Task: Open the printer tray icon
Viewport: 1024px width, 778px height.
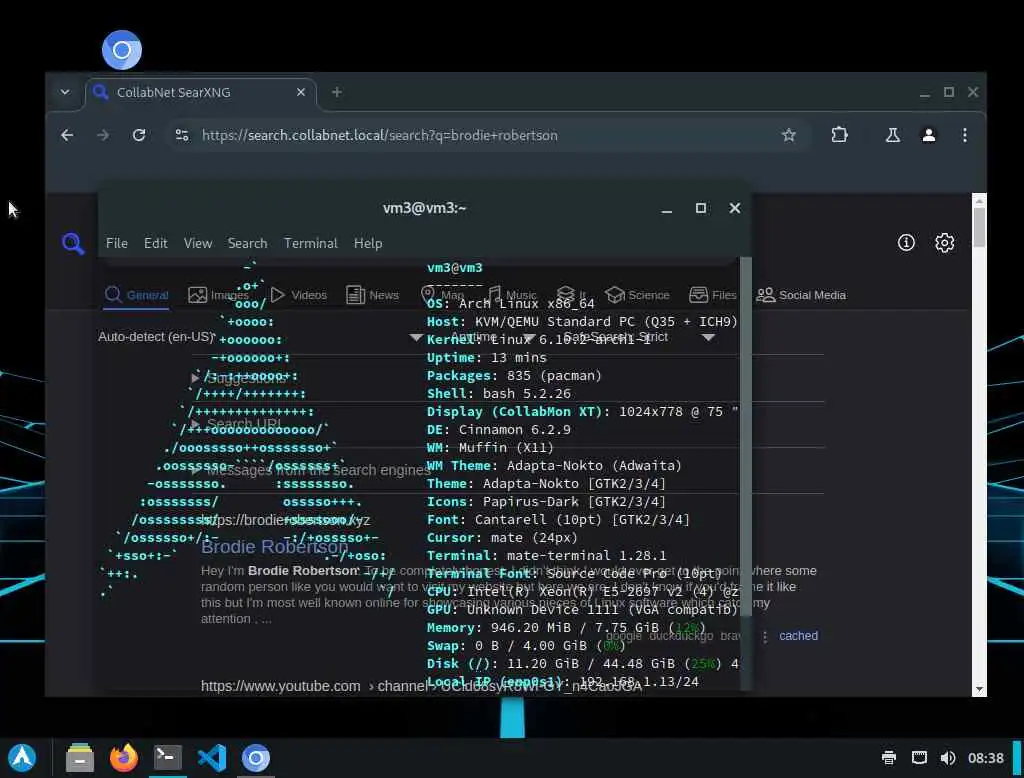Action: pos(889,758)
